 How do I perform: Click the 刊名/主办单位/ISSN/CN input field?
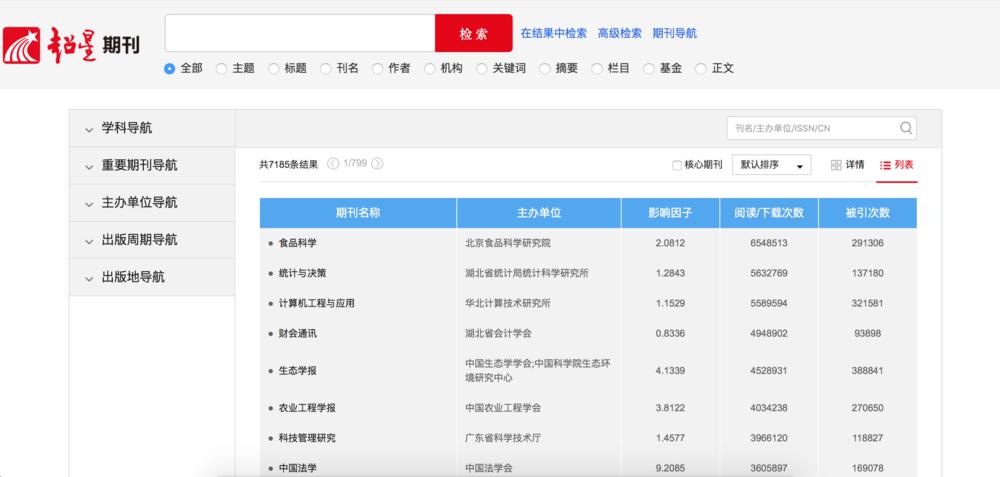812,128
